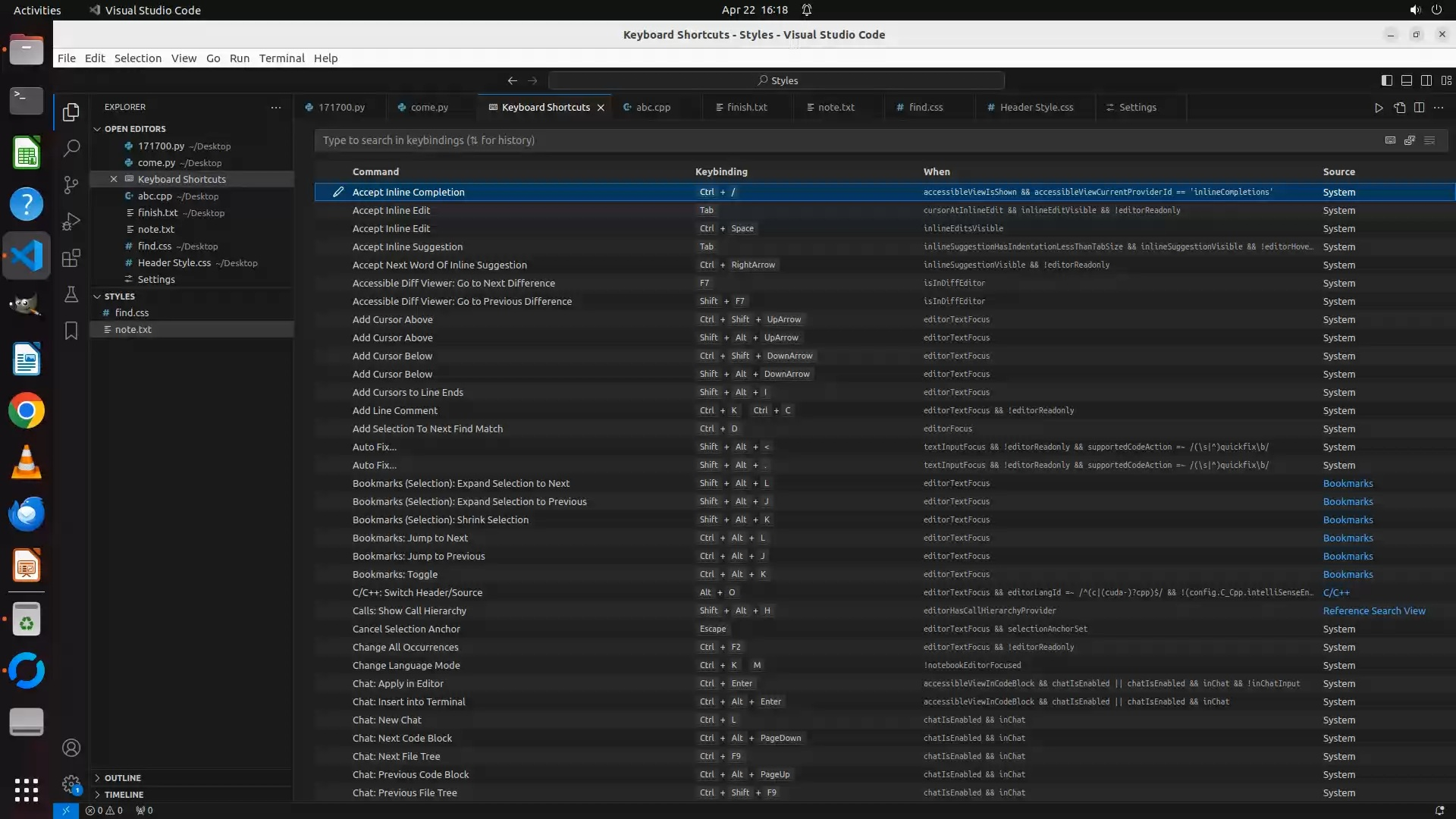
Task: Open the Terminal menu
Action: (281, 58)
